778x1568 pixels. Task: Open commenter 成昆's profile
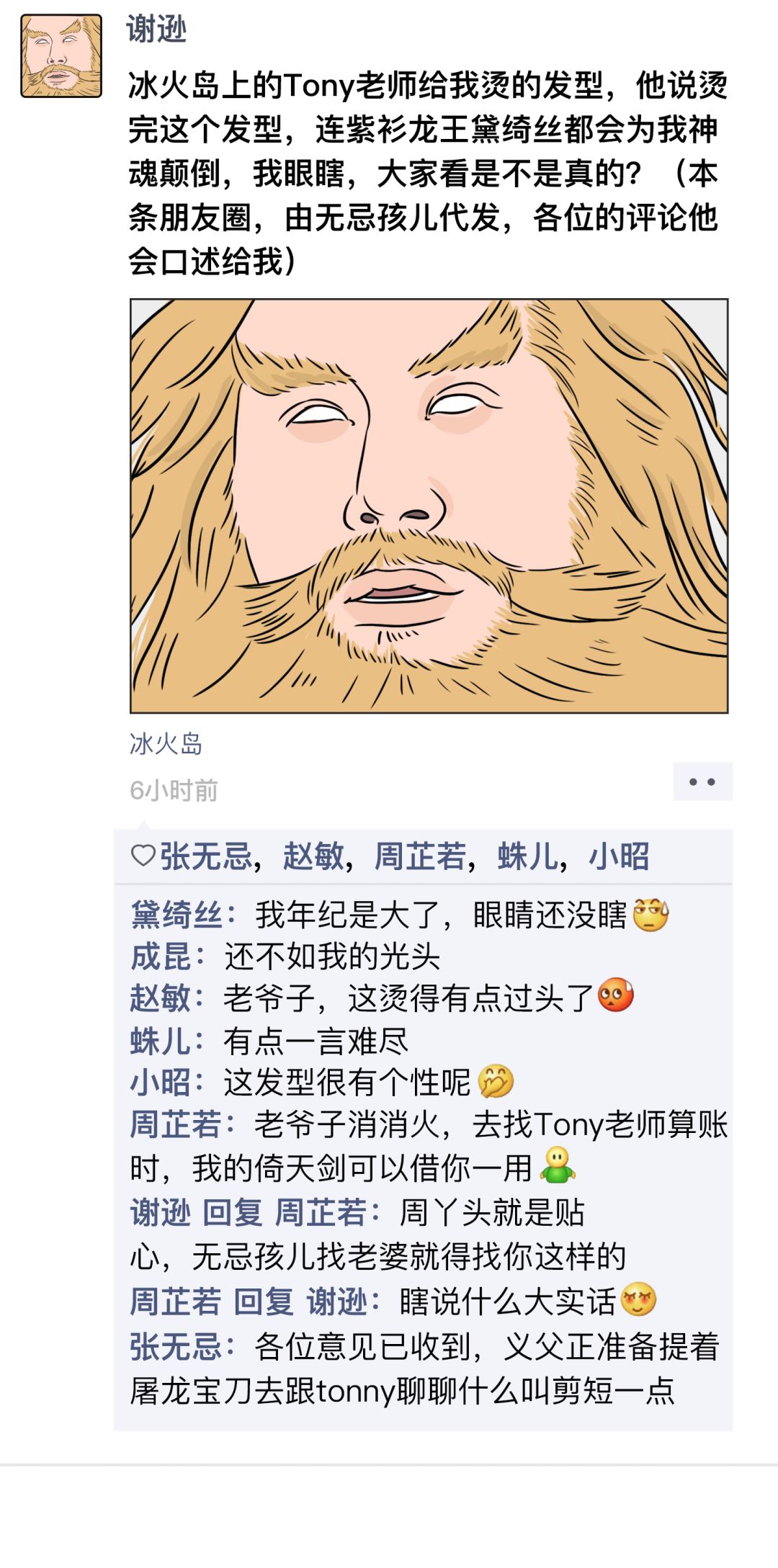point(161,957)
